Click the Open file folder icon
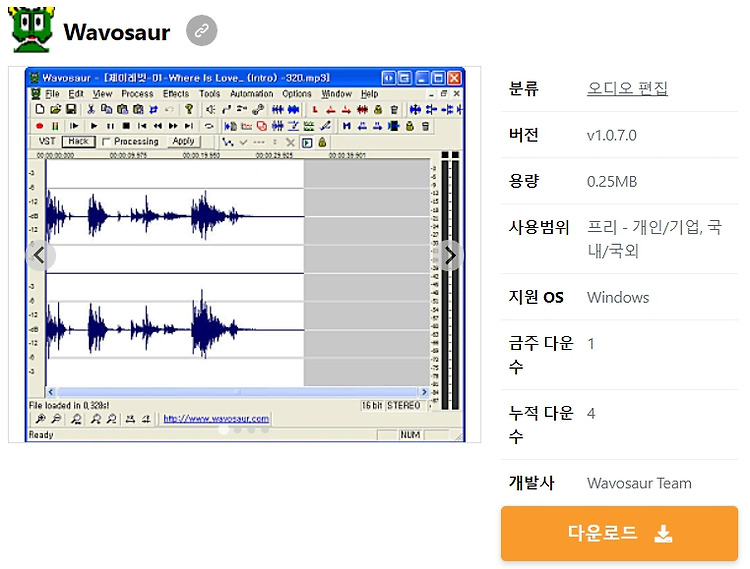This screenshot has height=569, width=750. point(55,109)
